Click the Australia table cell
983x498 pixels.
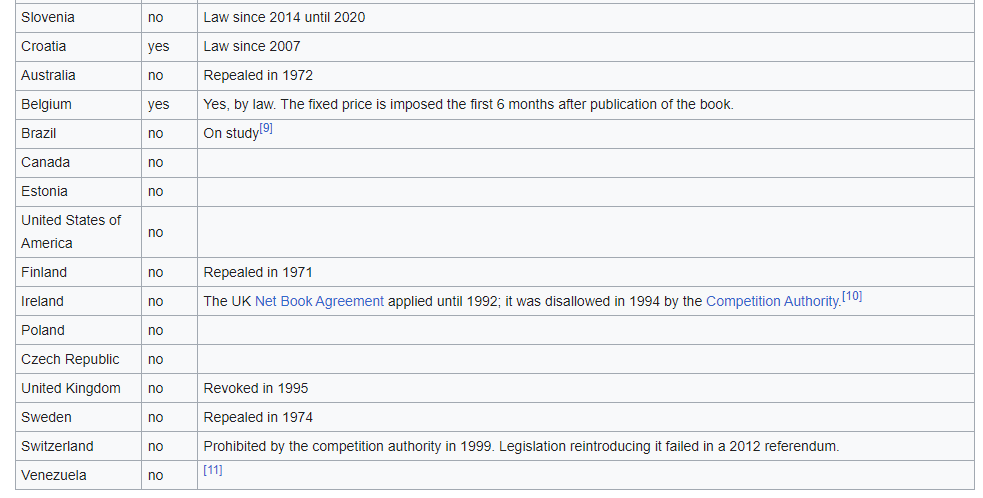coord(78,76)
